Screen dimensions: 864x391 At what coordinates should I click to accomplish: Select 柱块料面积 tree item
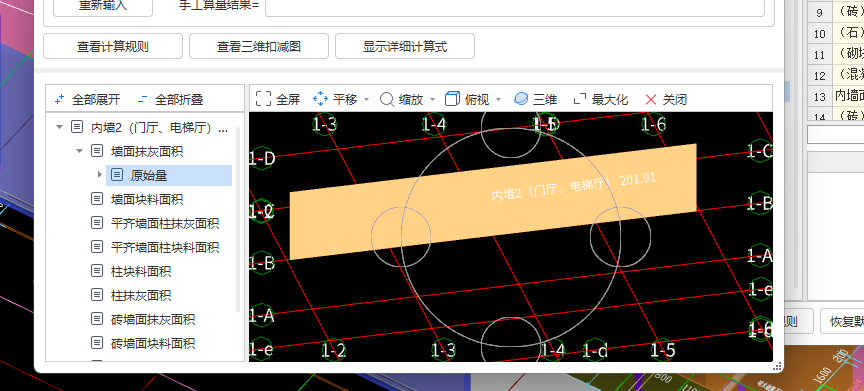(x=141, y=271)
